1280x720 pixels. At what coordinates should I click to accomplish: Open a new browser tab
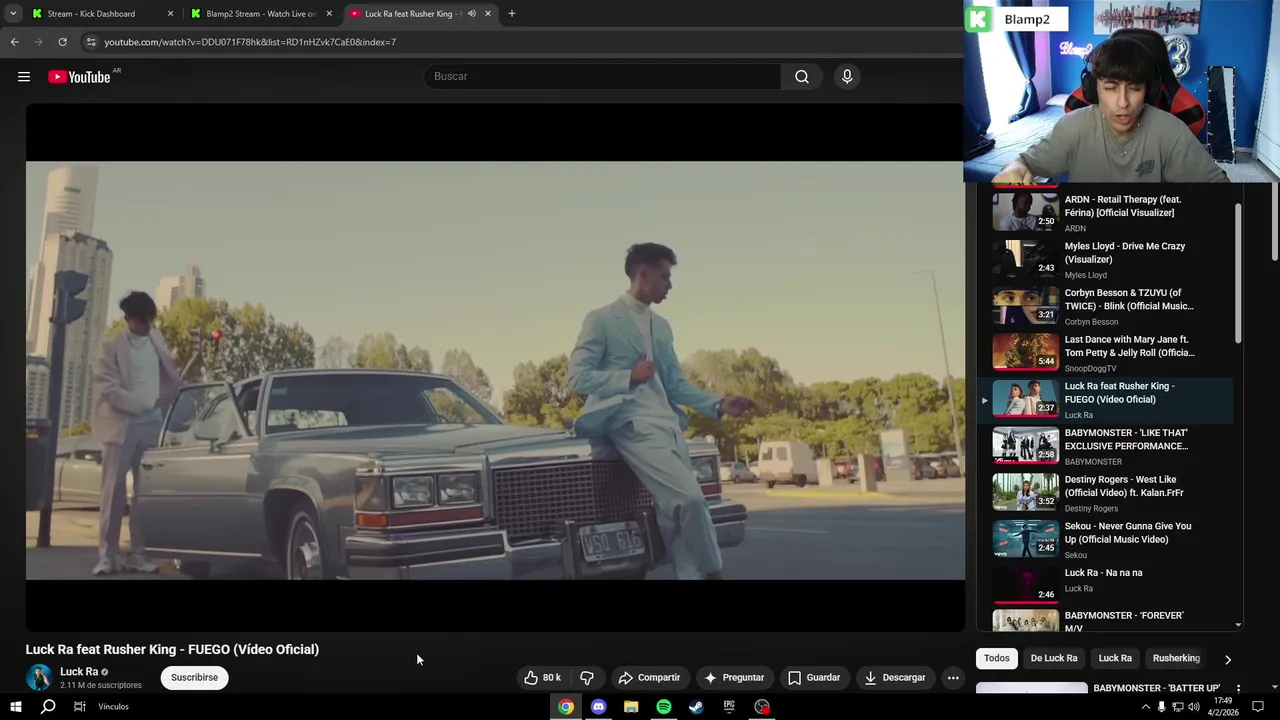(512, 14)
